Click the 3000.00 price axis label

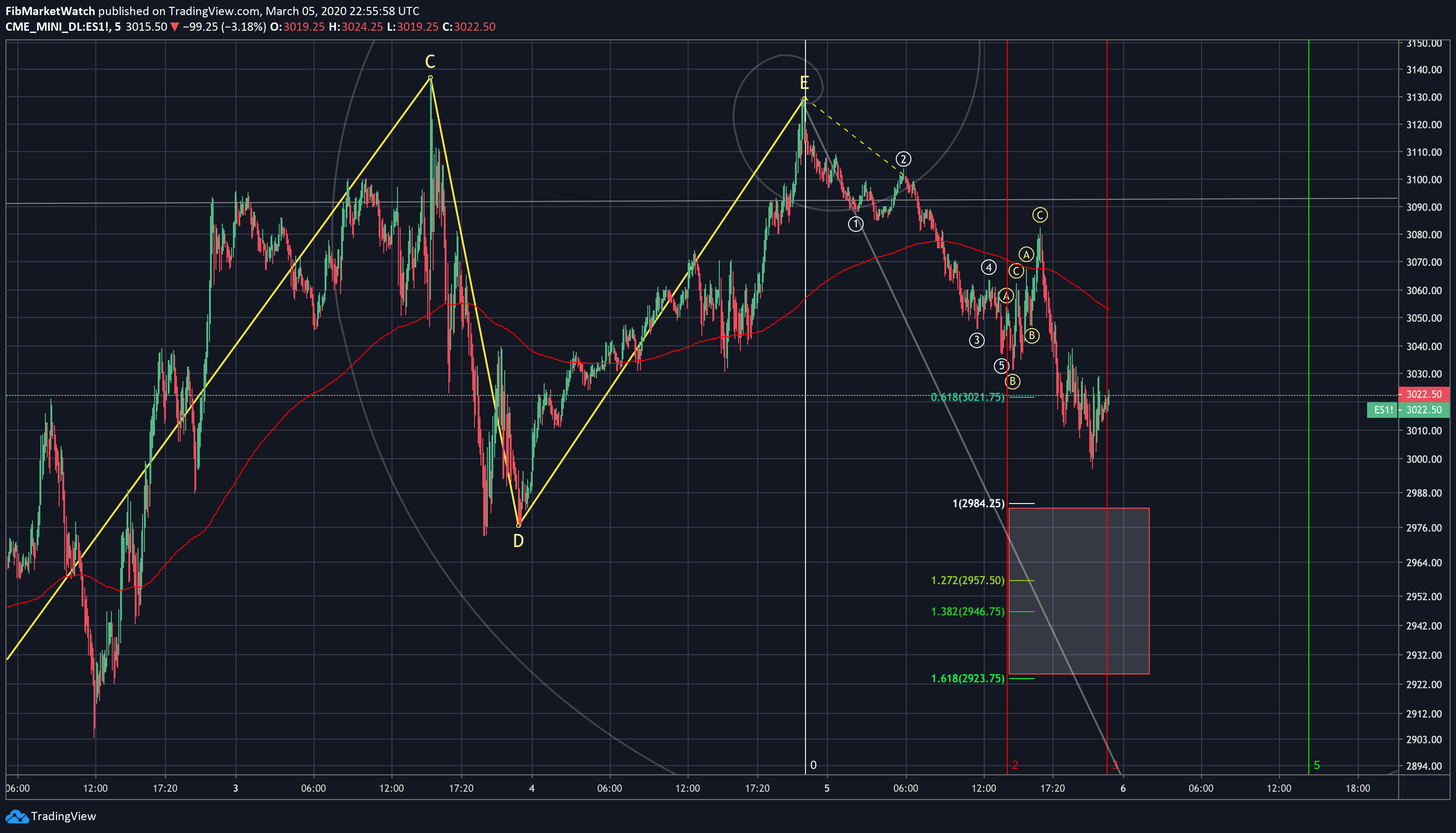coord(1423,460)
